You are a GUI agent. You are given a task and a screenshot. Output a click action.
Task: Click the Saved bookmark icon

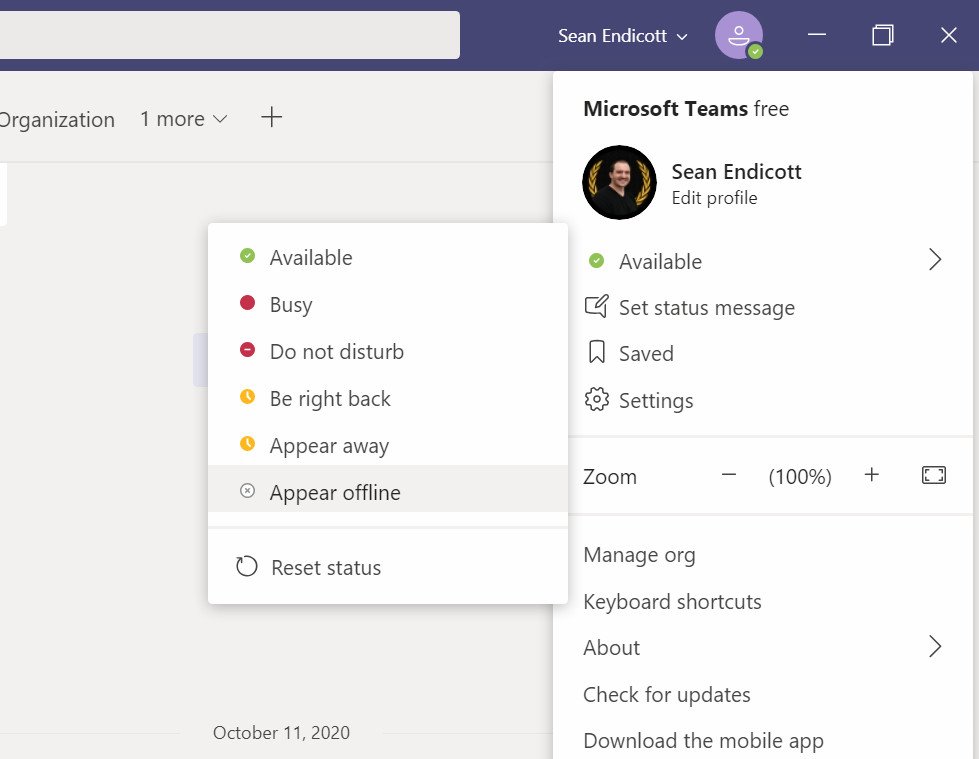tap(596, 353)
